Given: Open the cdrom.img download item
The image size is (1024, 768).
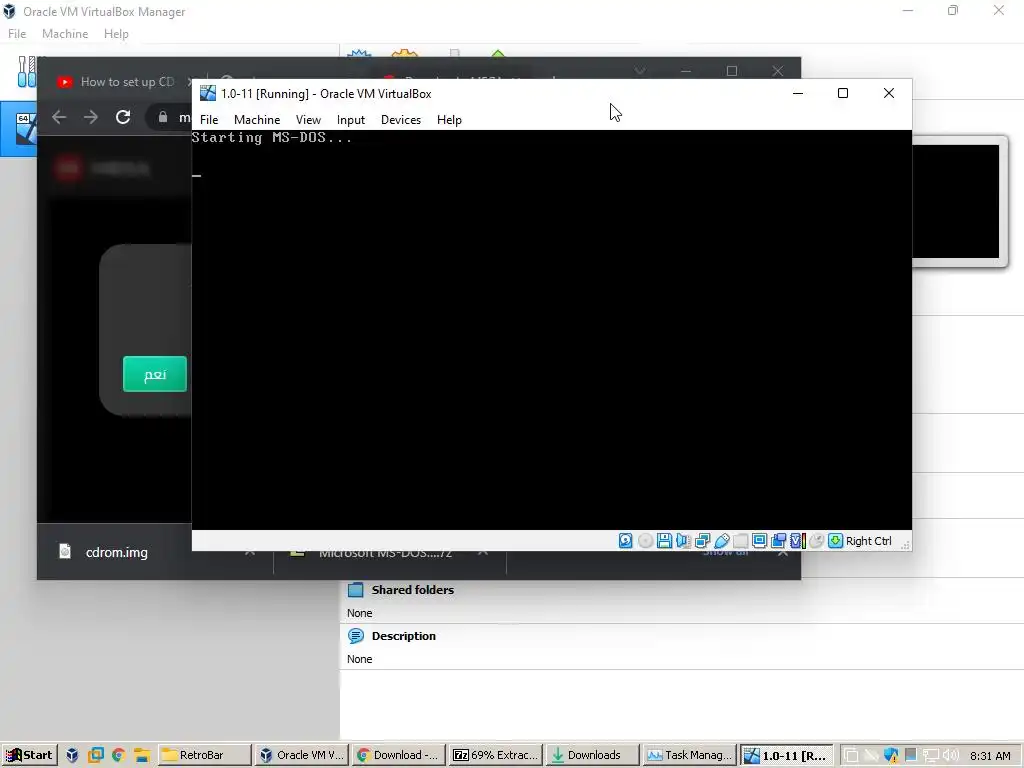Looking at the screenshot, I should 116,552.
